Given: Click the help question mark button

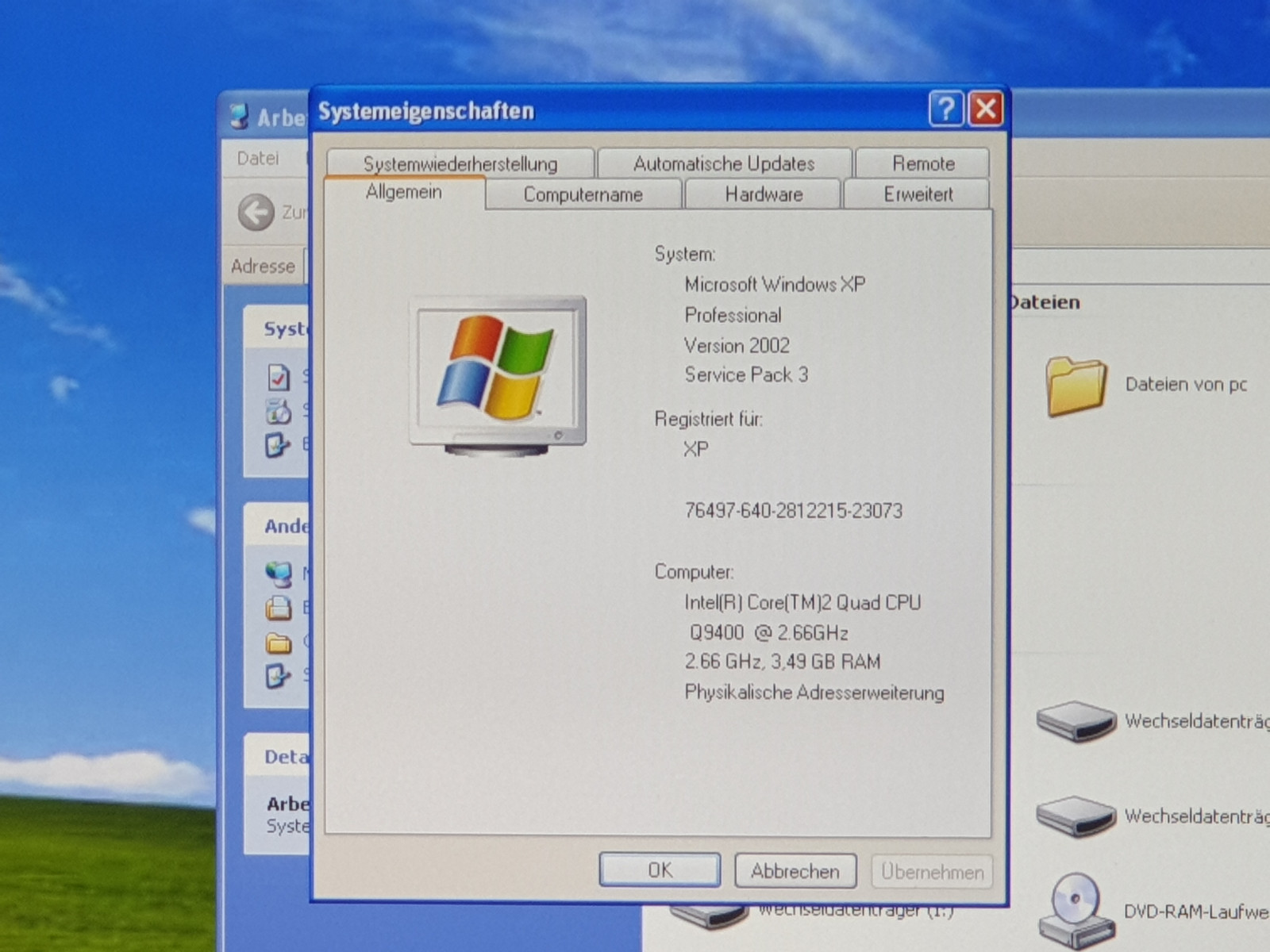Looking at the screenshot, I should point(945,109).
